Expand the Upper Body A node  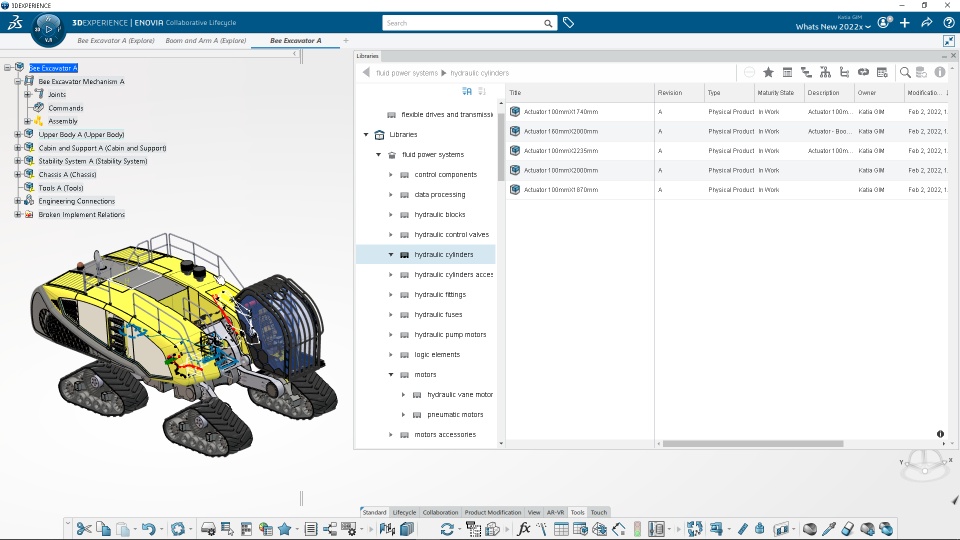coord(18,134)
